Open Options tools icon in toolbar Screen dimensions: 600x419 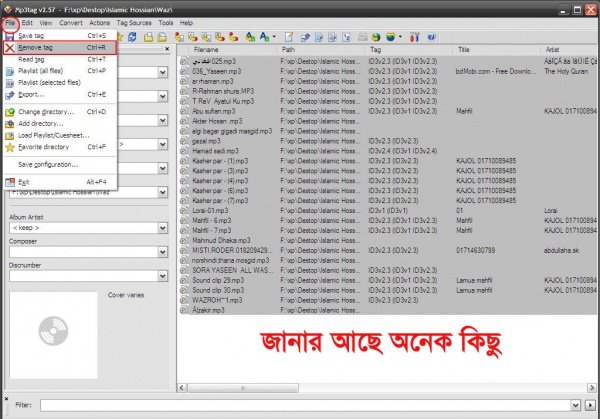coord(414,37)
